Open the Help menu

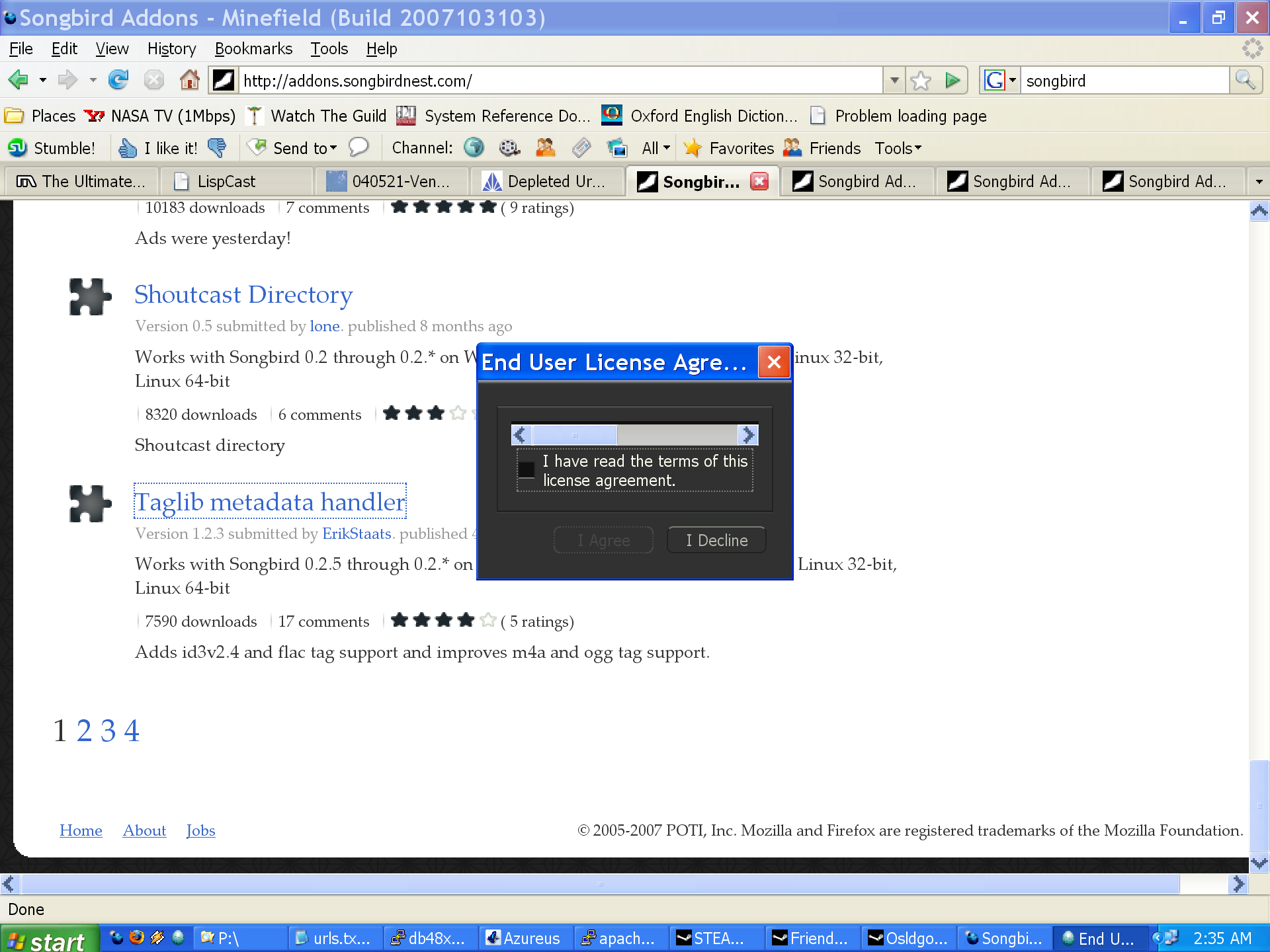pos(382,49)
